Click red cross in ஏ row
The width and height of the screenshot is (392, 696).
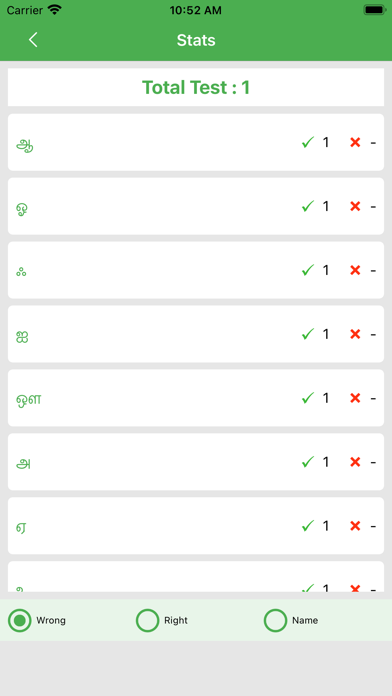click(x=355, y=526)
